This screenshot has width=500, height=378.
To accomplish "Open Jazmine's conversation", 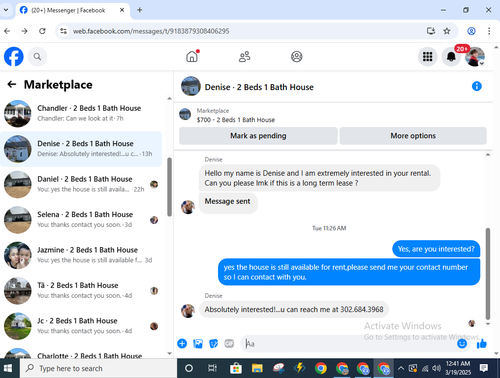I will (x=81, y=255).
